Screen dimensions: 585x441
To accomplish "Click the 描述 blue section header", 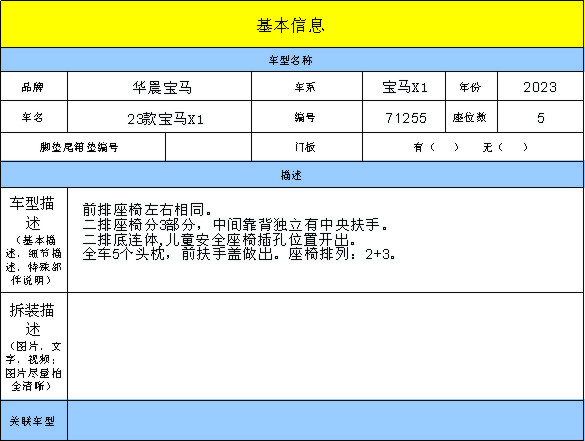I will 292,175.
